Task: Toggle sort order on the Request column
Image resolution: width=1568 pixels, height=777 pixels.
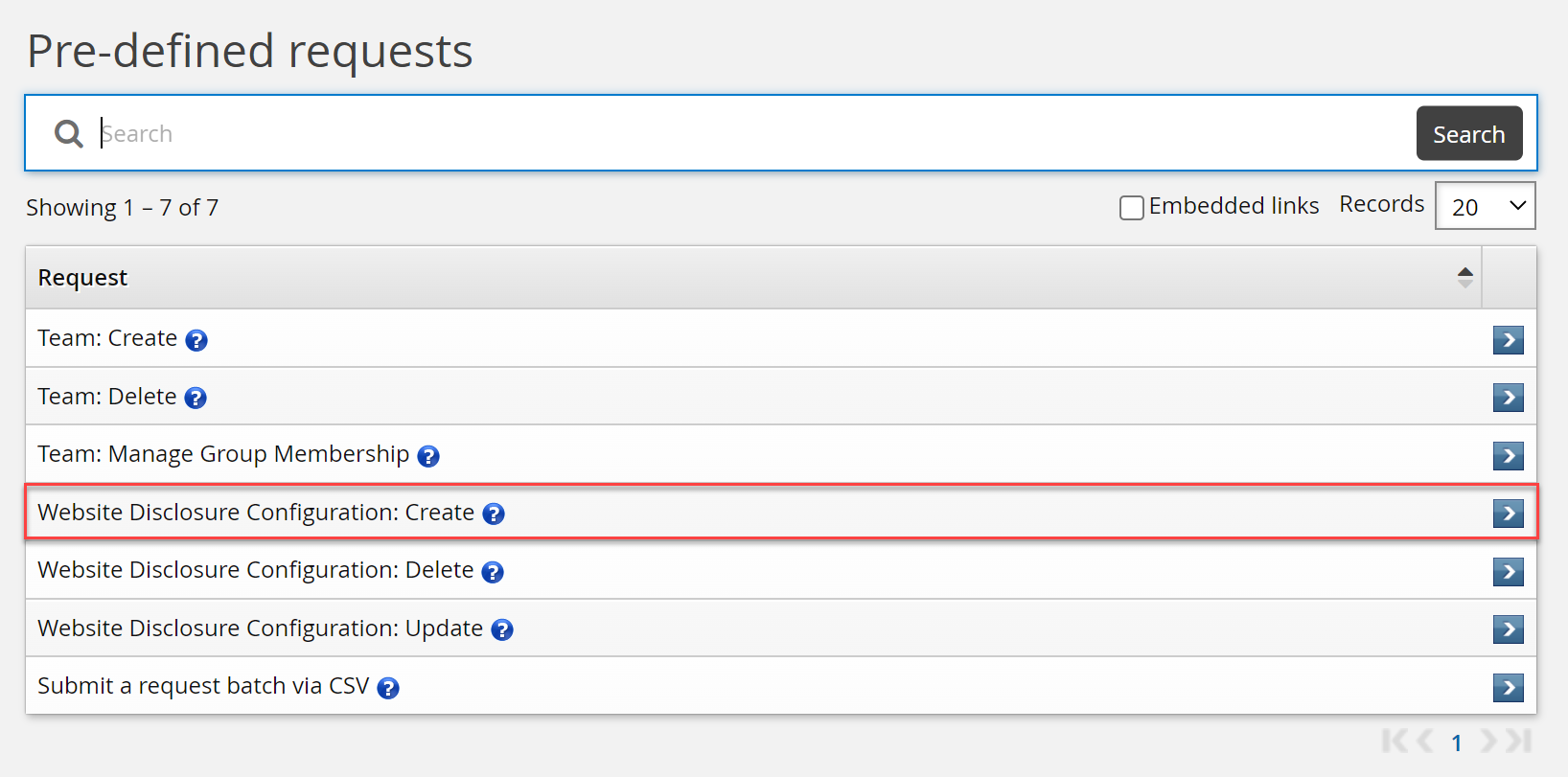Action: pyautogui.click(x=1464, y=277)
